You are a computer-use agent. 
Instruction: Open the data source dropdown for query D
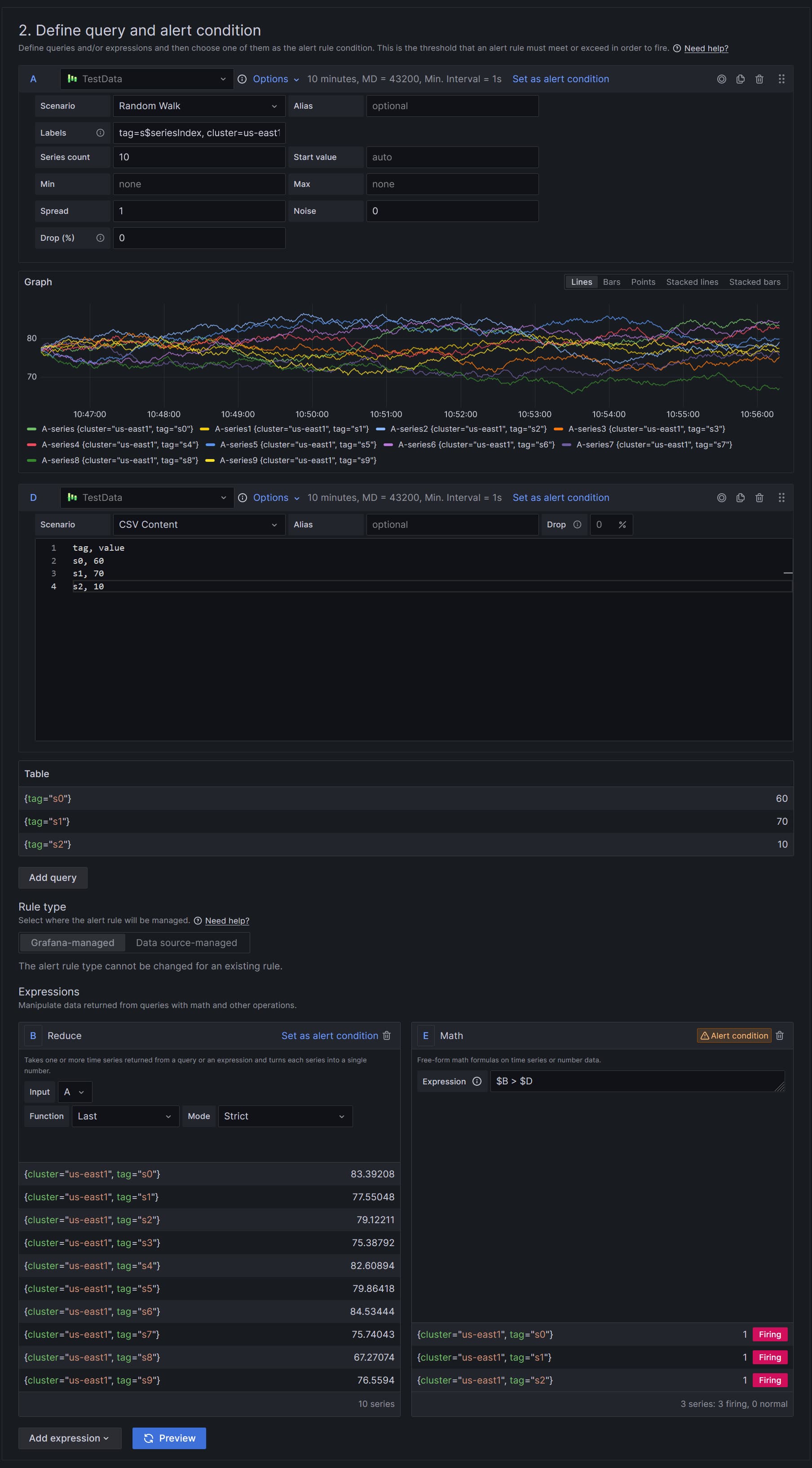pyautogui.click(x=147, y=498)
